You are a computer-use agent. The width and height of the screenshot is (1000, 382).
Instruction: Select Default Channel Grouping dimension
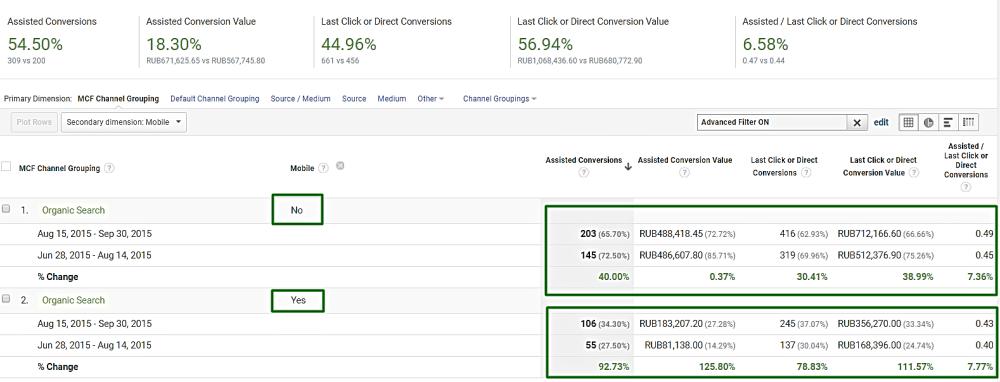(214, 99)
